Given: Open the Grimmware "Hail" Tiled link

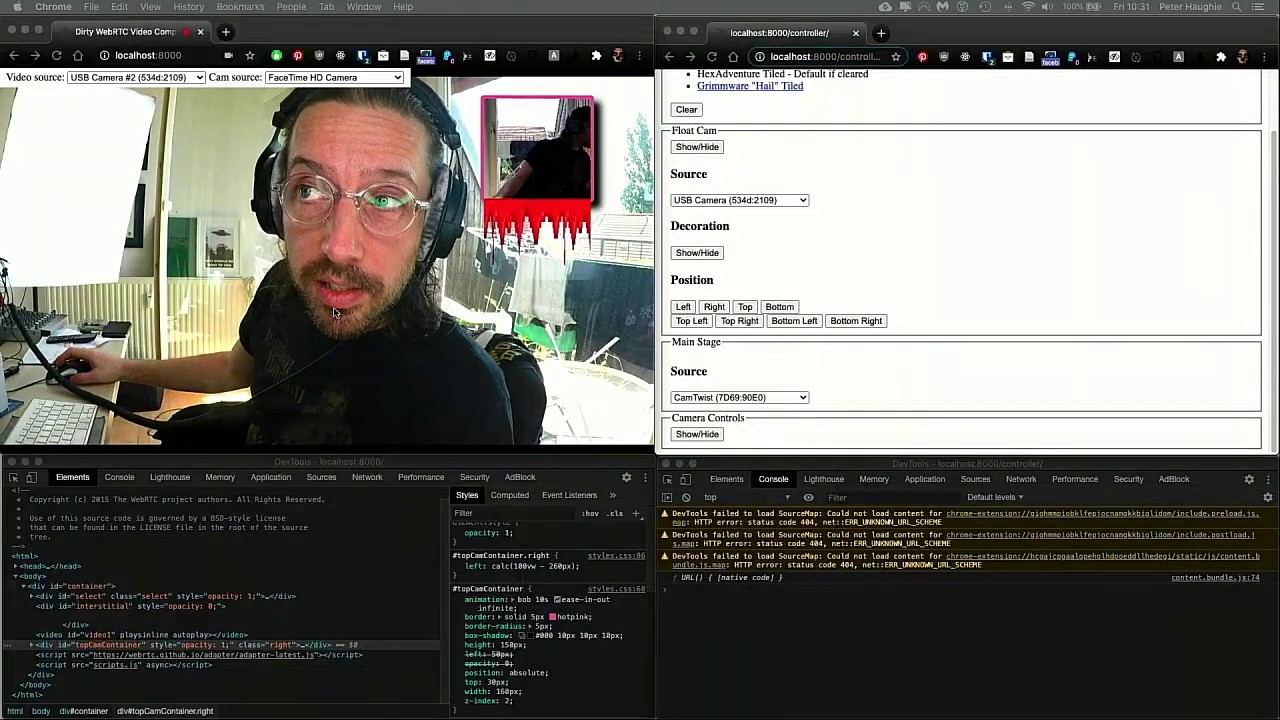Looking at the screenshot, I should (750, 86).
